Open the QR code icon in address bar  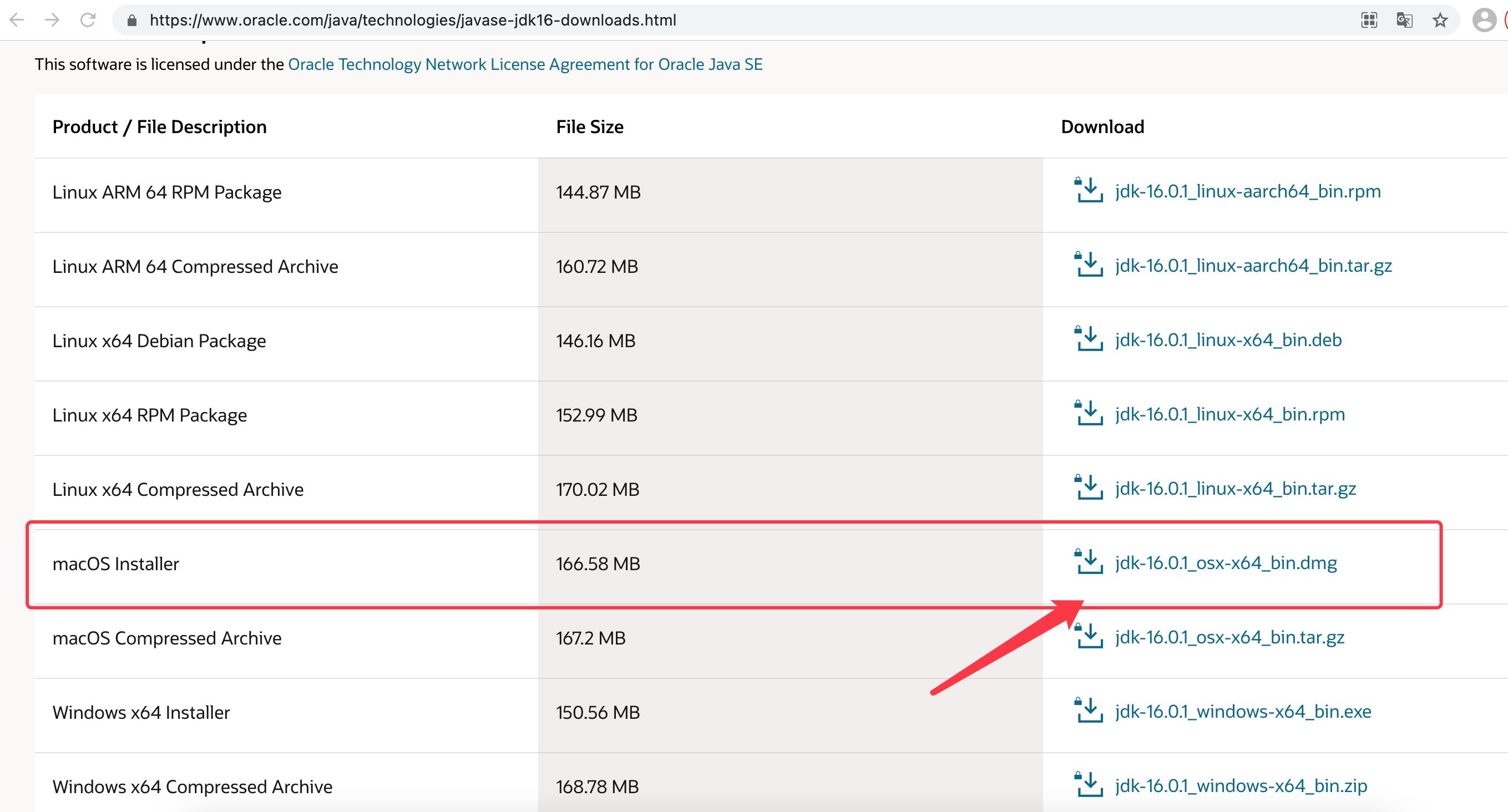1369,21
